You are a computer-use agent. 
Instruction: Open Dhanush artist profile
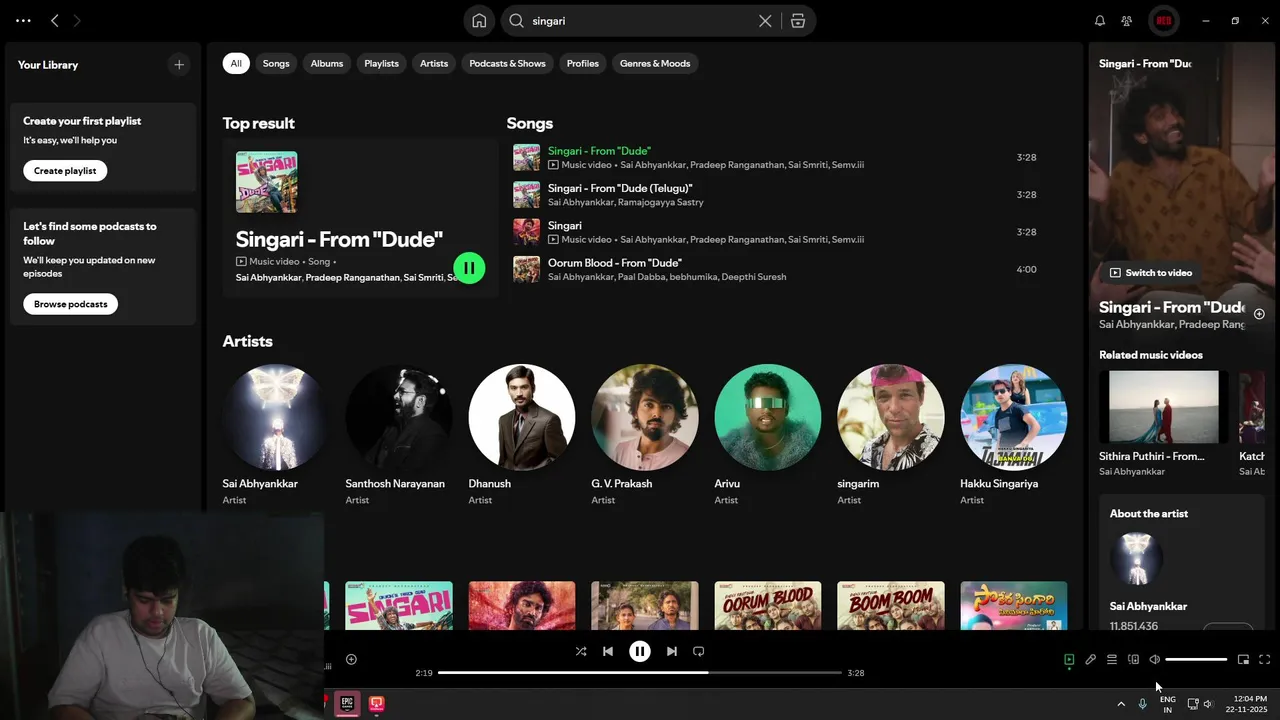[x=522, y=417]
